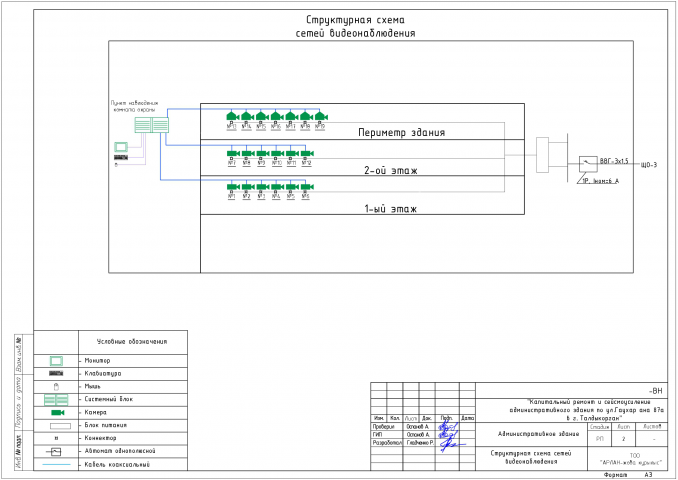This screenshot has height=480, width=678.
Task: Click the security room caption above the system unit
Action: pyautogui.click(x=134, y=106)
